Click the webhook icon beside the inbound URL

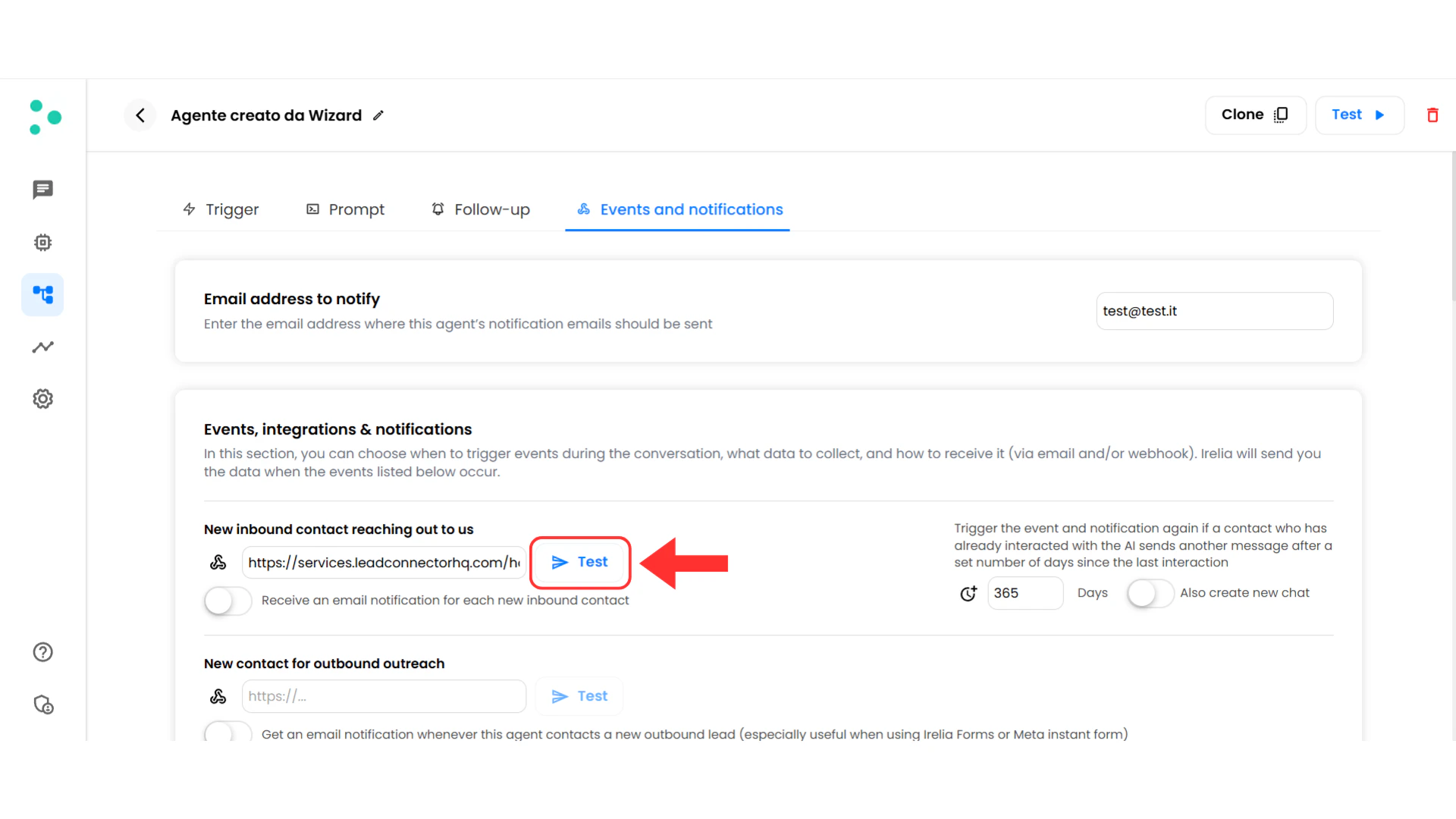218,562
